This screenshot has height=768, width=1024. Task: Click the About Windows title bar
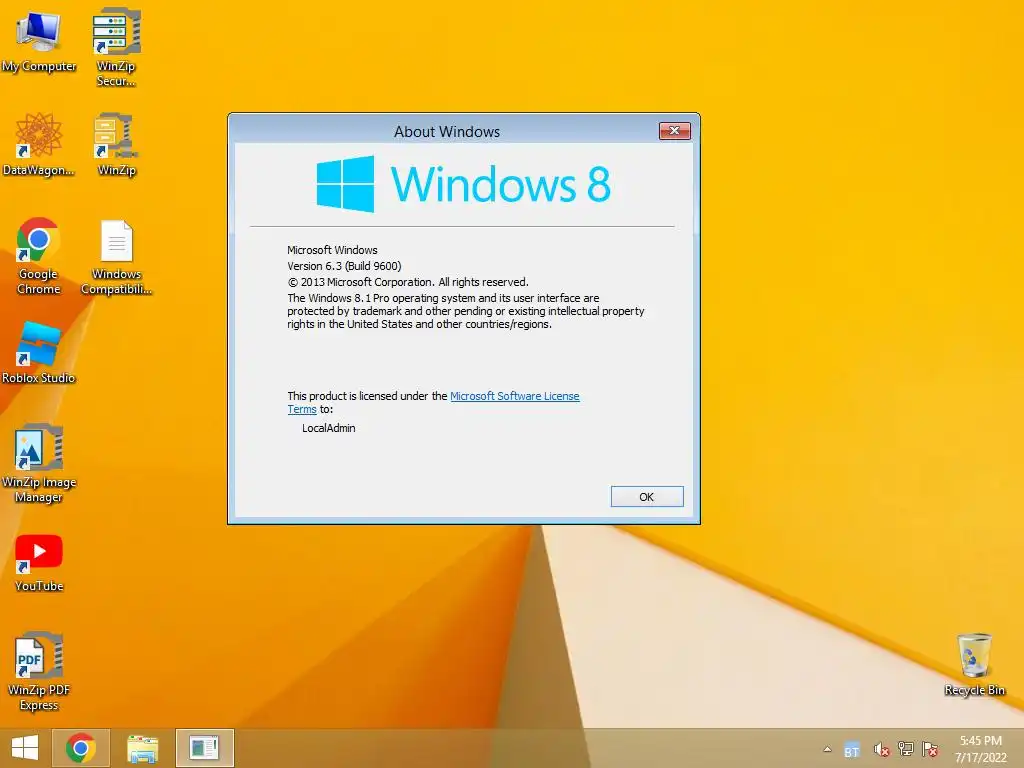point(447,131)
